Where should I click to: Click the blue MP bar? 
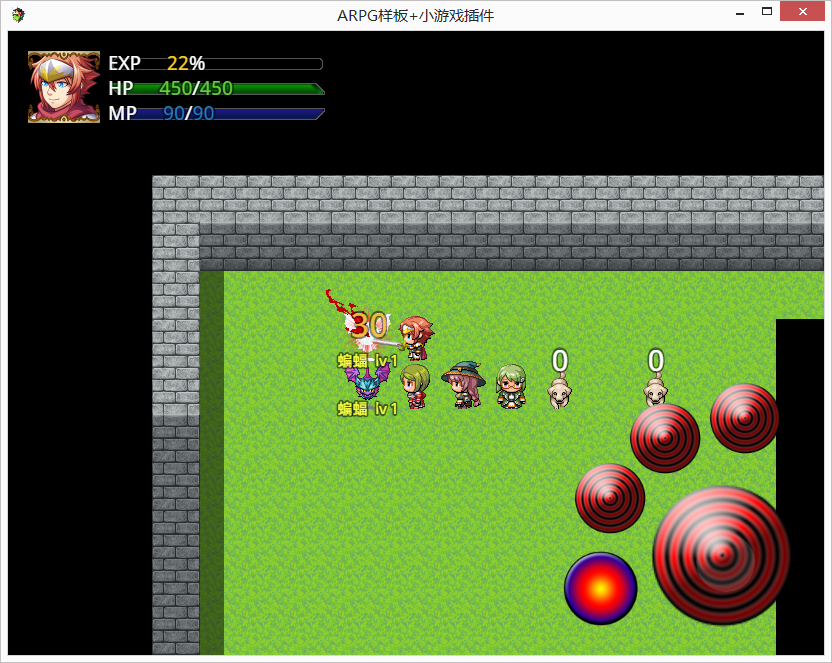pyautogui.click(x=216, y=114)
